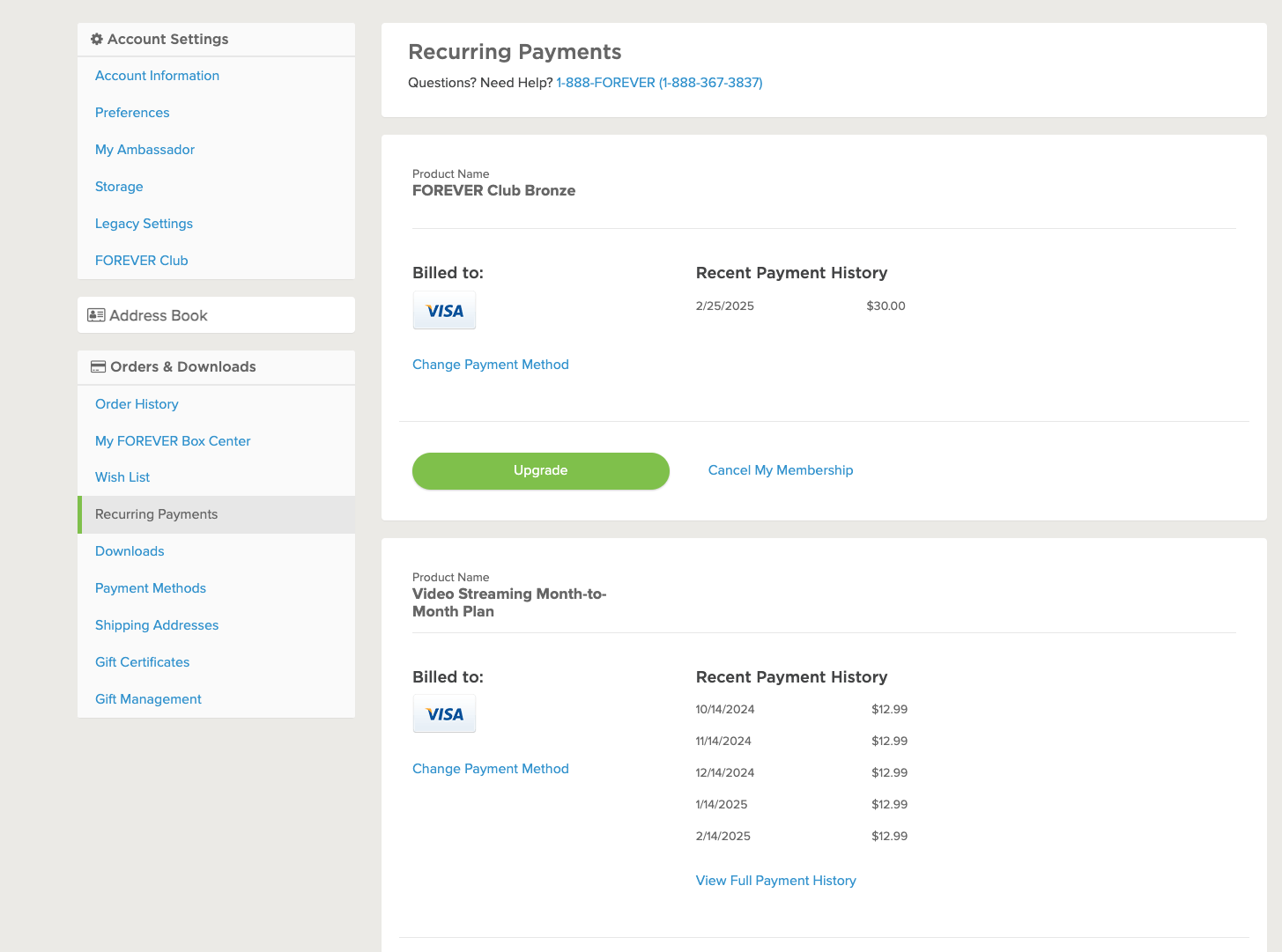Open the Wish List
The width and height of the screenshot is (1282, 952).
point(122,477)
